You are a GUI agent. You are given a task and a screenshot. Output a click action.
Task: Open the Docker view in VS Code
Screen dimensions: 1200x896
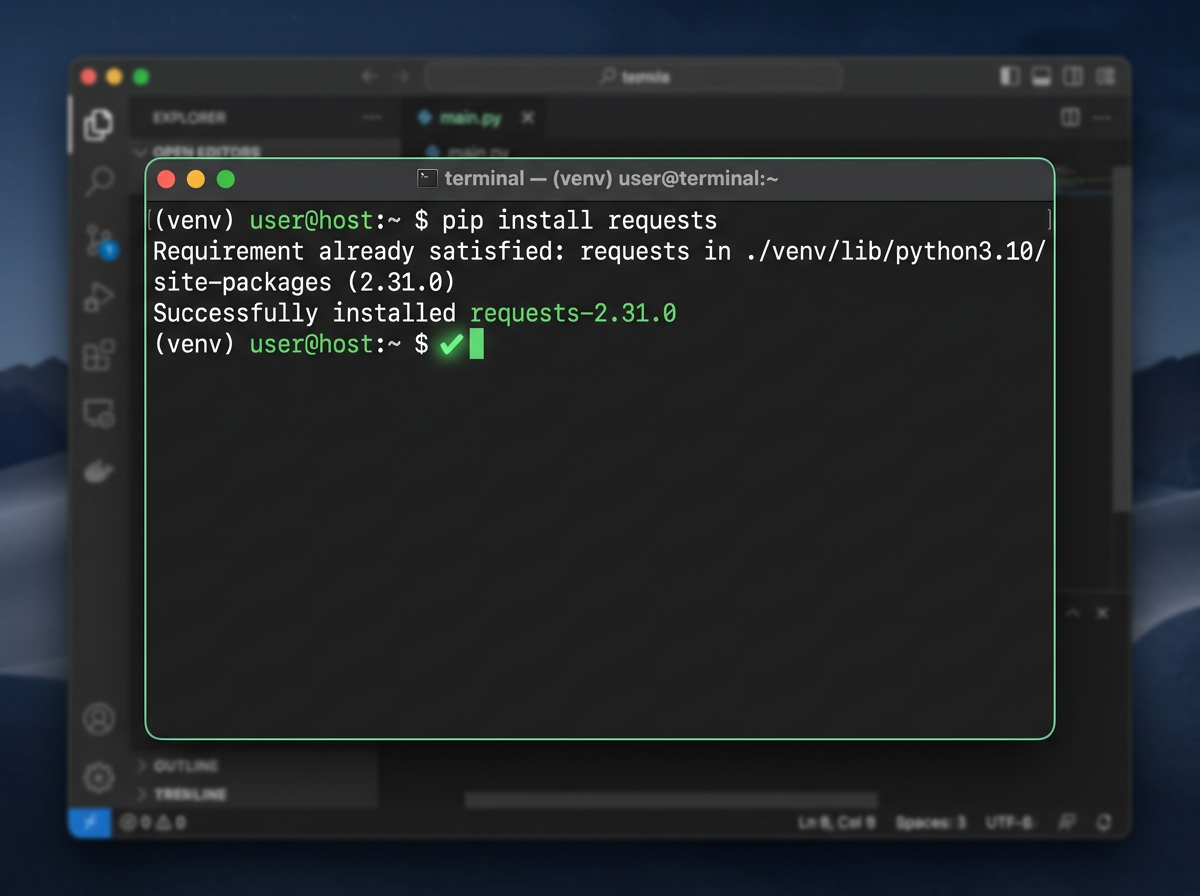(99, 470)
